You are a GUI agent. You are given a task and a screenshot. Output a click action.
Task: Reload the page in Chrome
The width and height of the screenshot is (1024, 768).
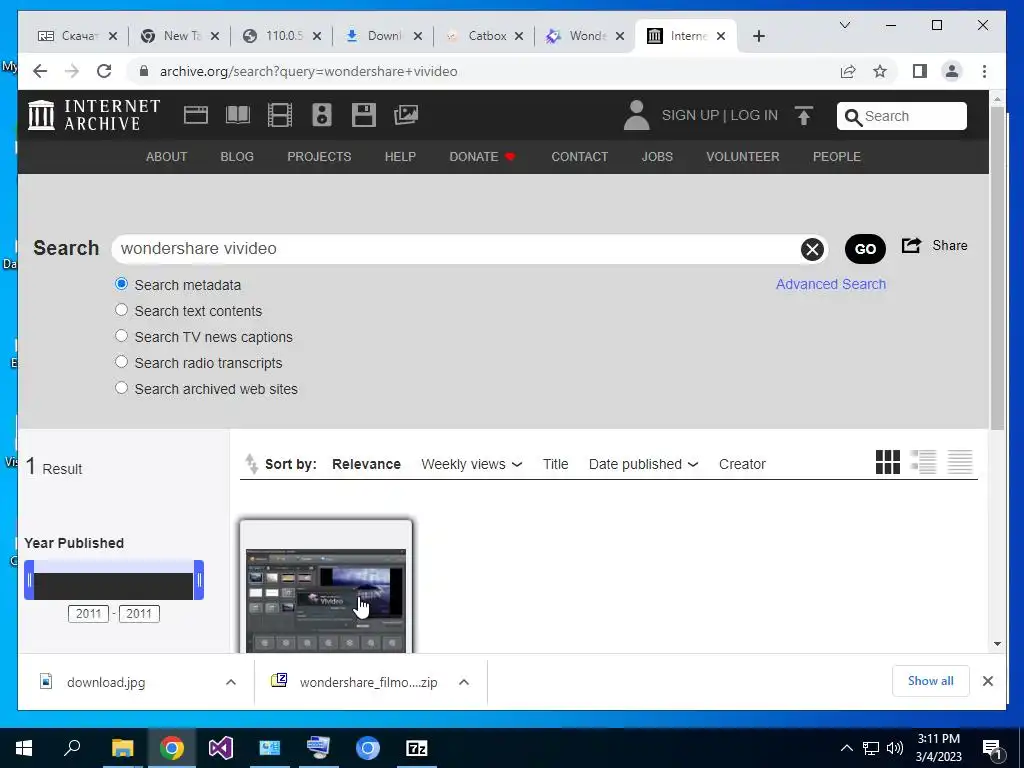tap(104, 71)
